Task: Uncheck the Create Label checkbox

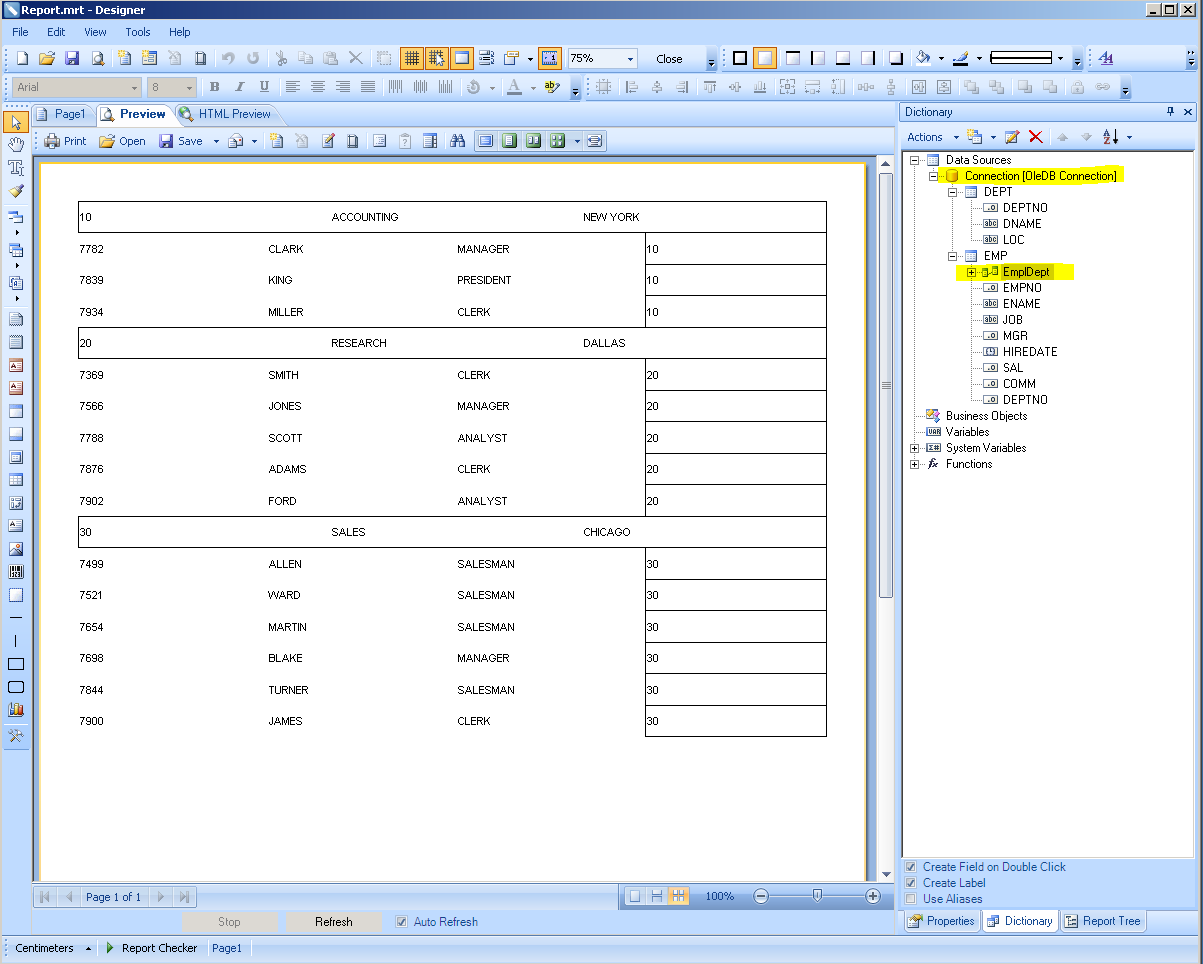Action: tap(911, 883)
